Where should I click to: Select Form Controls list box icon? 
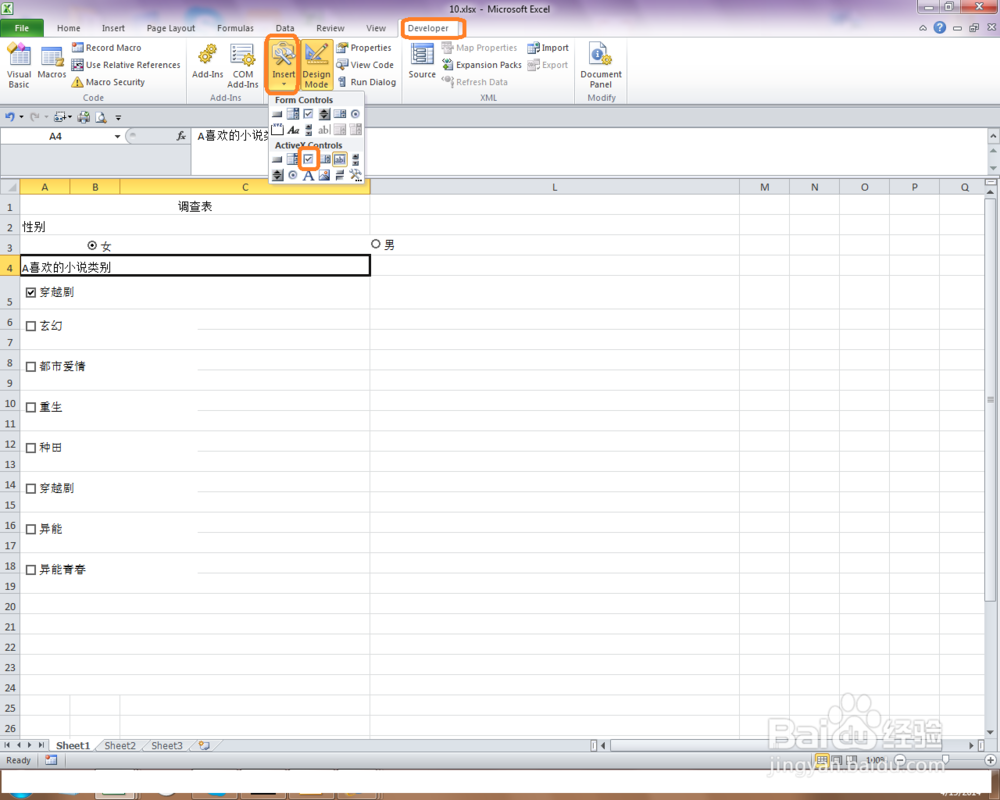339,114
